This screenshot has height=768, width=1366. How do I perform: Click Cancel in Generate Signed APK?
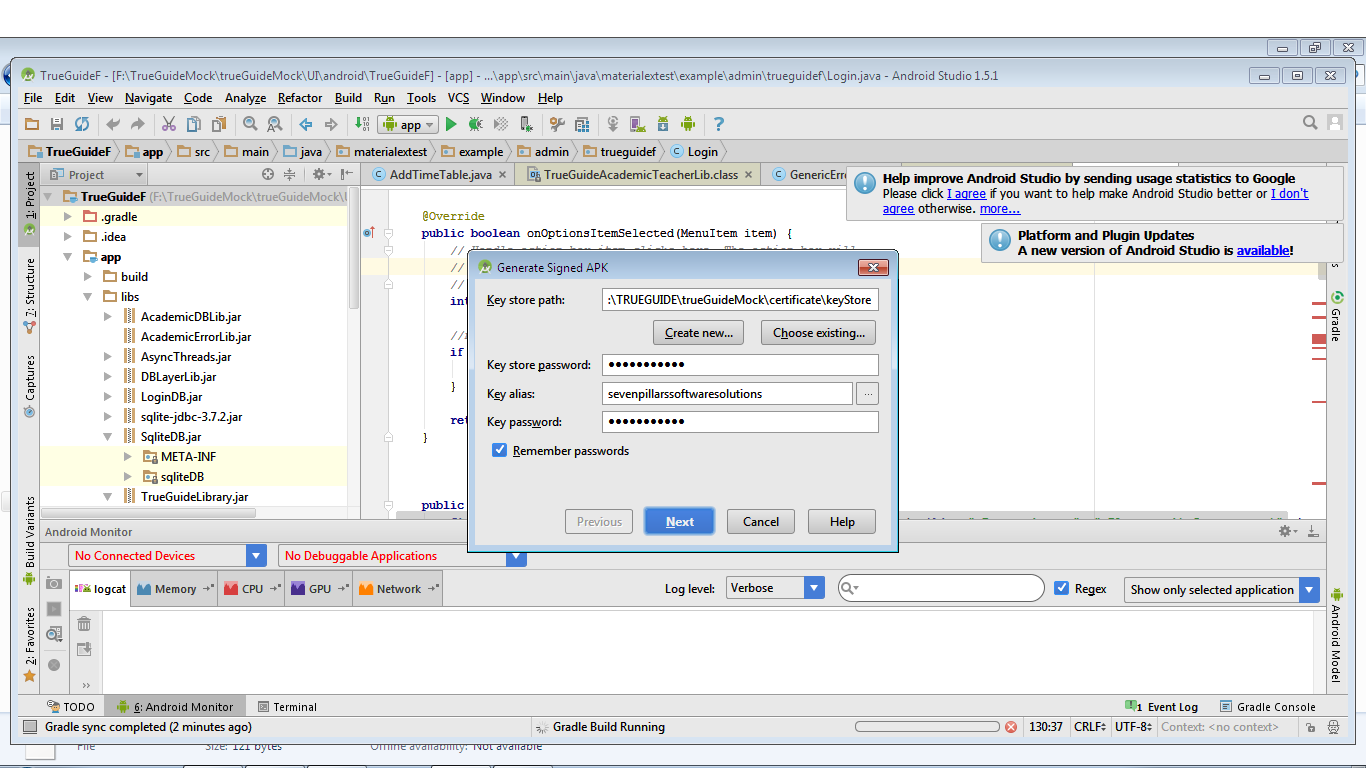pos(761,521)
